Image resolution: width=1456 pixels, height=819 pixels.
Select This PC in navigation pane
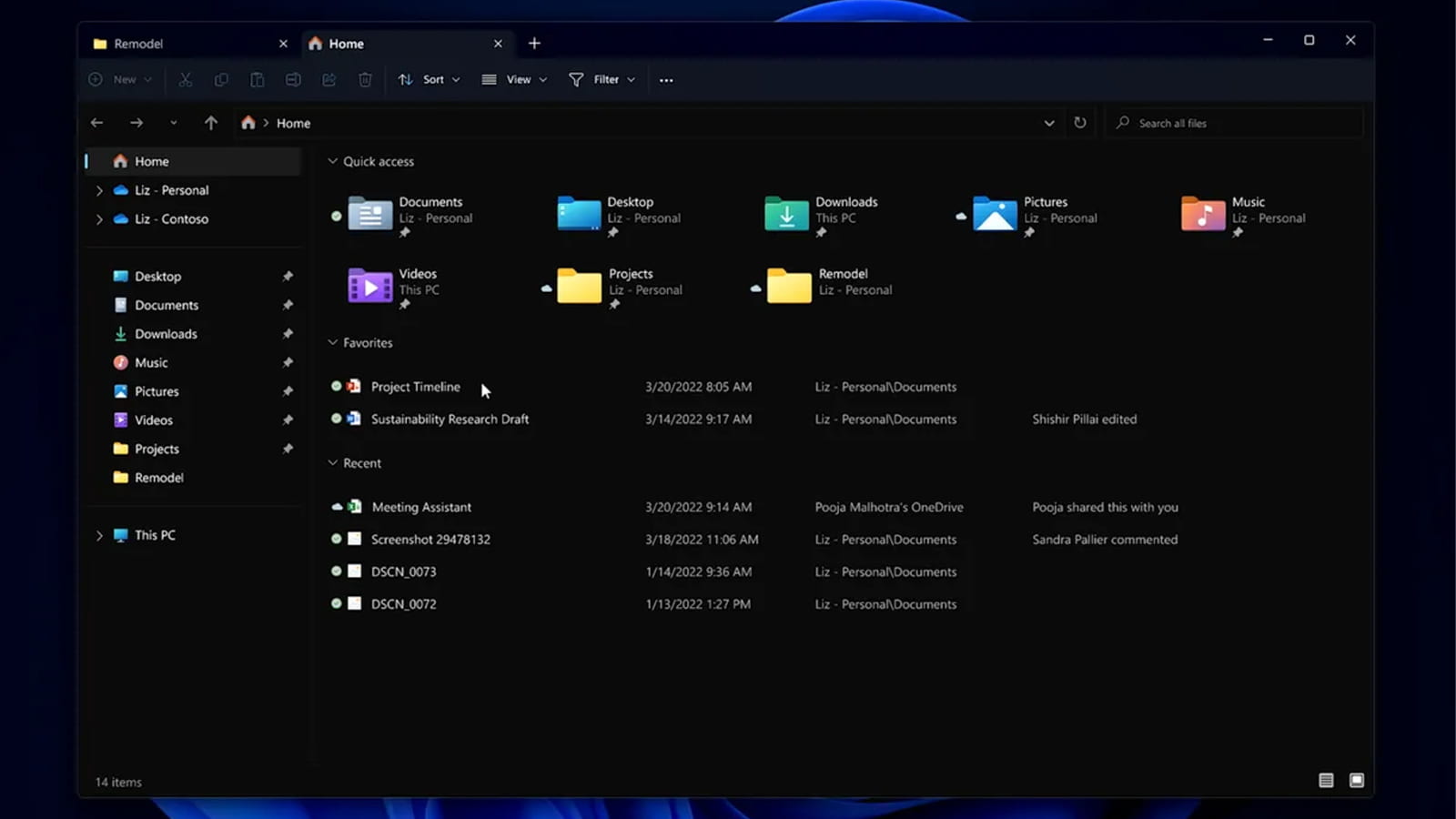(155, 535)
